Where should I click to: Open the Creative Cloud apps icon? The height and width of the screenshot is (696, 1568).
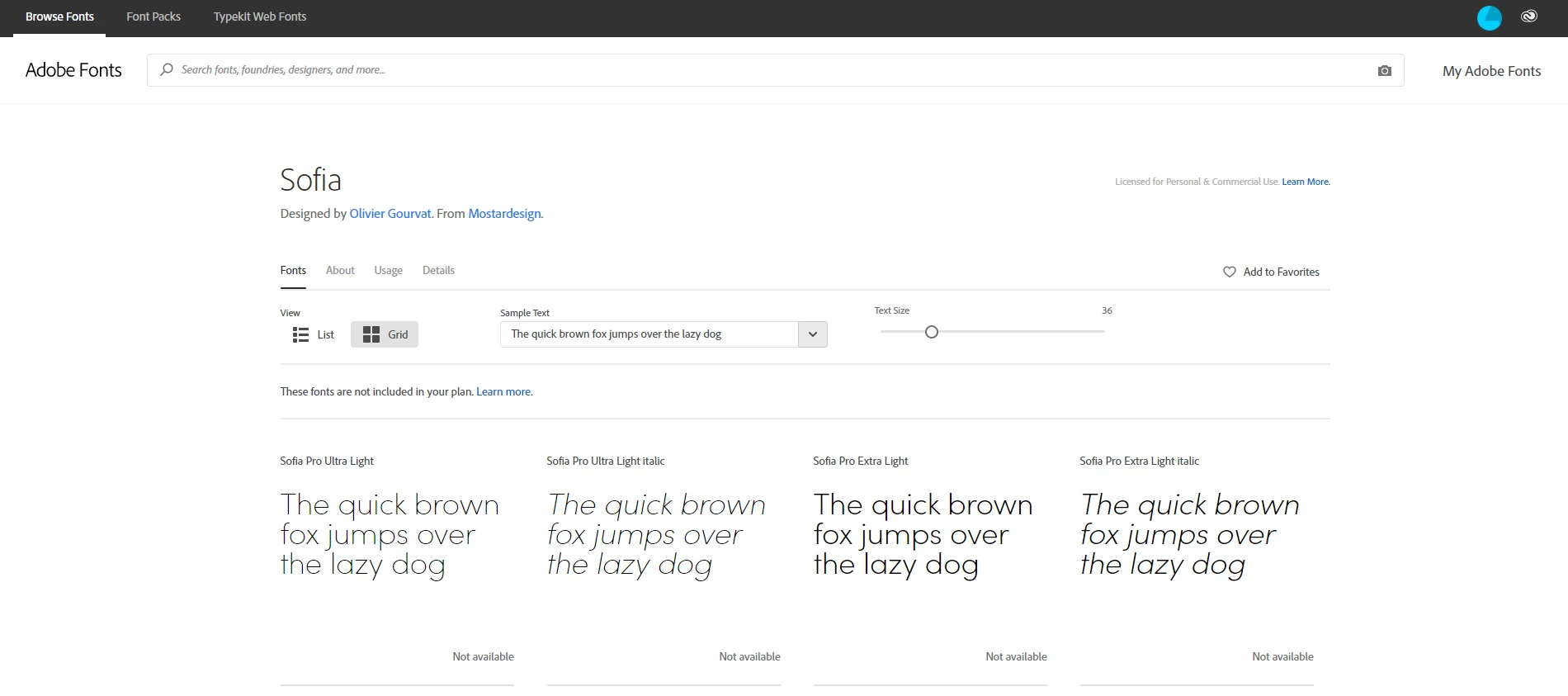[1529, 16]
